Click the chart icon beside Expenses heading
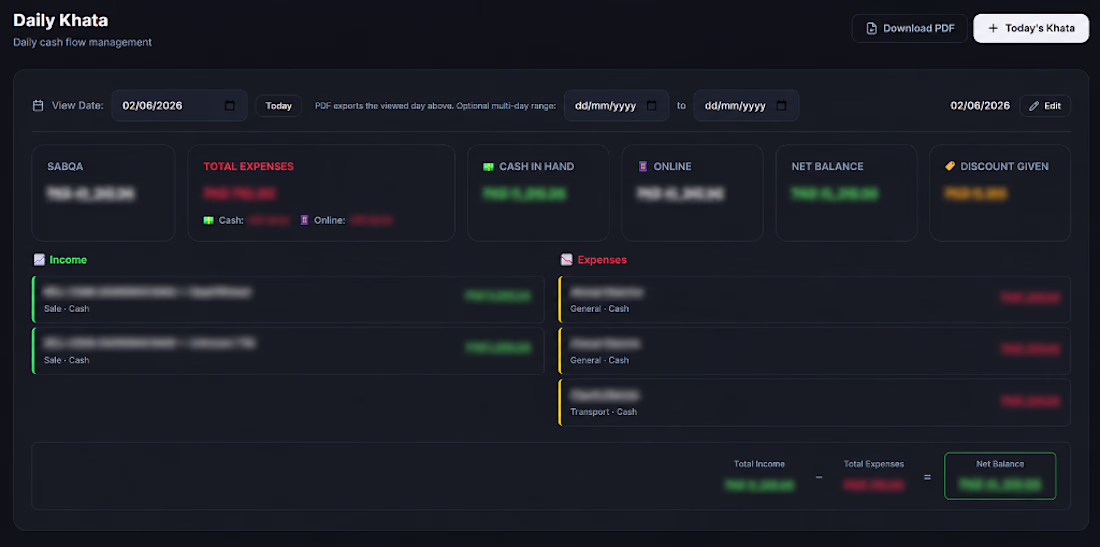Screen dimensions: 1100x547 pyautogui.click(x=567, y=259)
